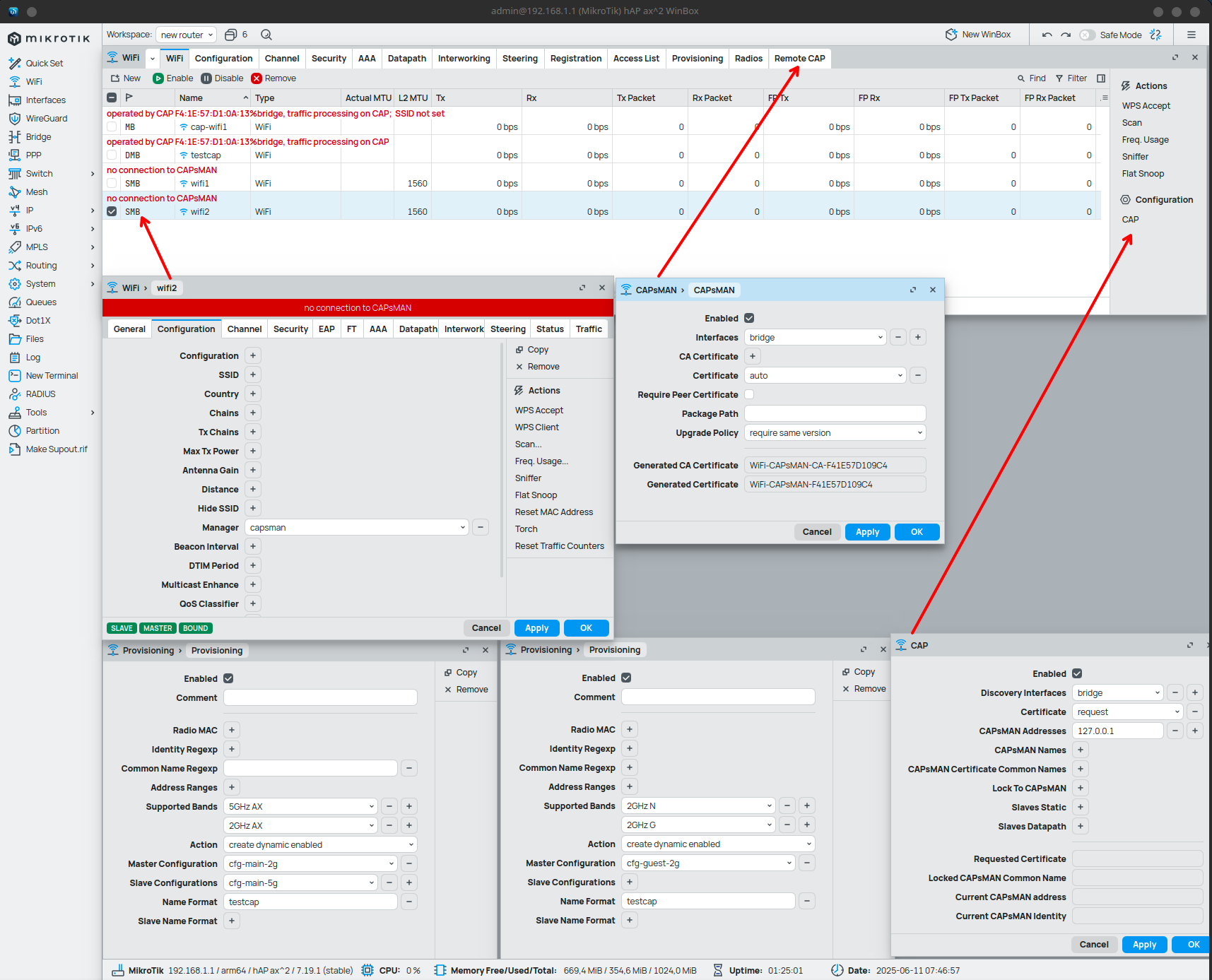Toggle Enabled in the left Provisioning window
This screenshot has width=1212, height=980.
[228, 678]
